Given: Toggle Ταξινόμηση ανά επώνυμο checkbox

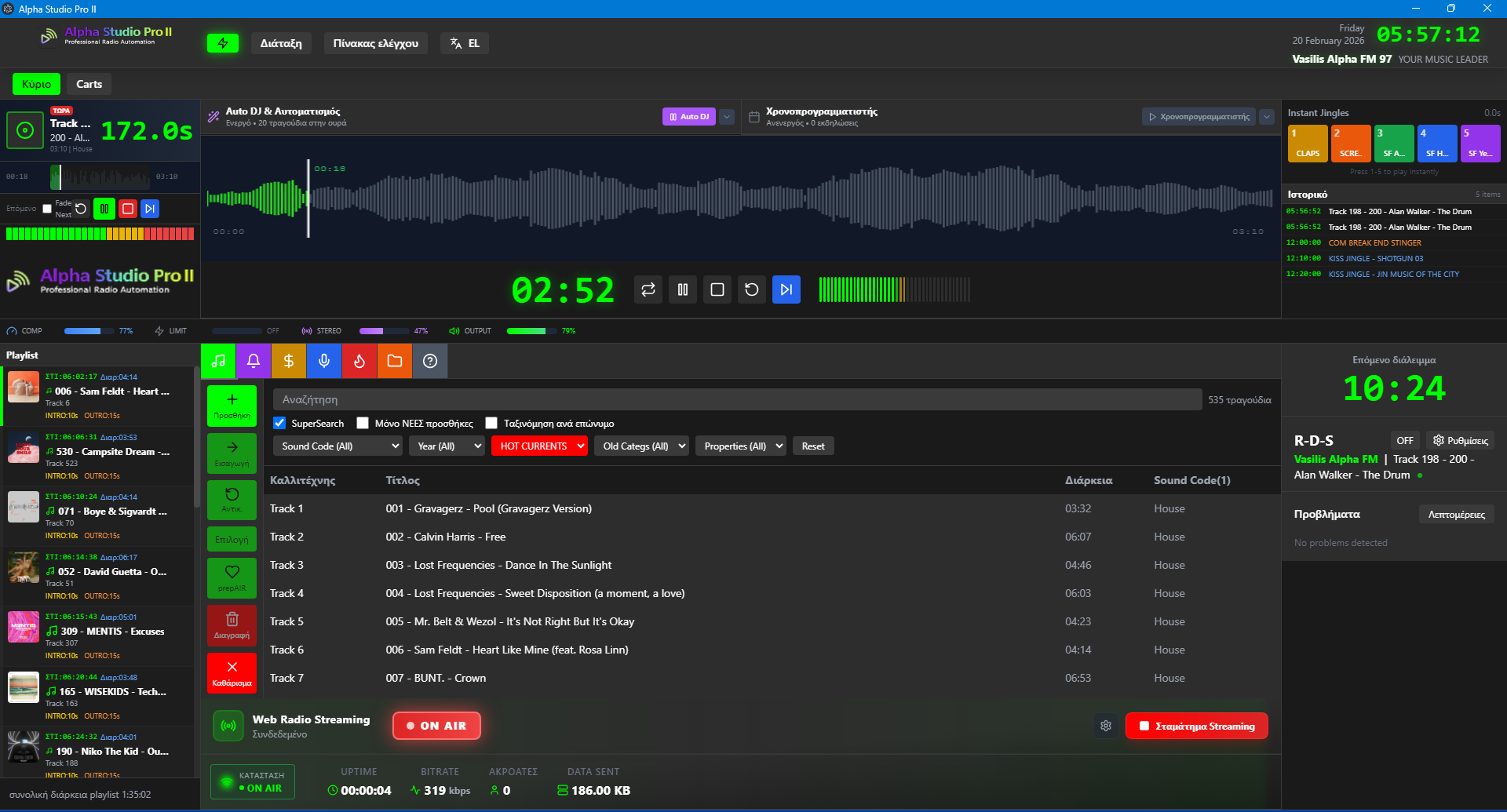Looking at the screenshot, I should coord(491,423).
